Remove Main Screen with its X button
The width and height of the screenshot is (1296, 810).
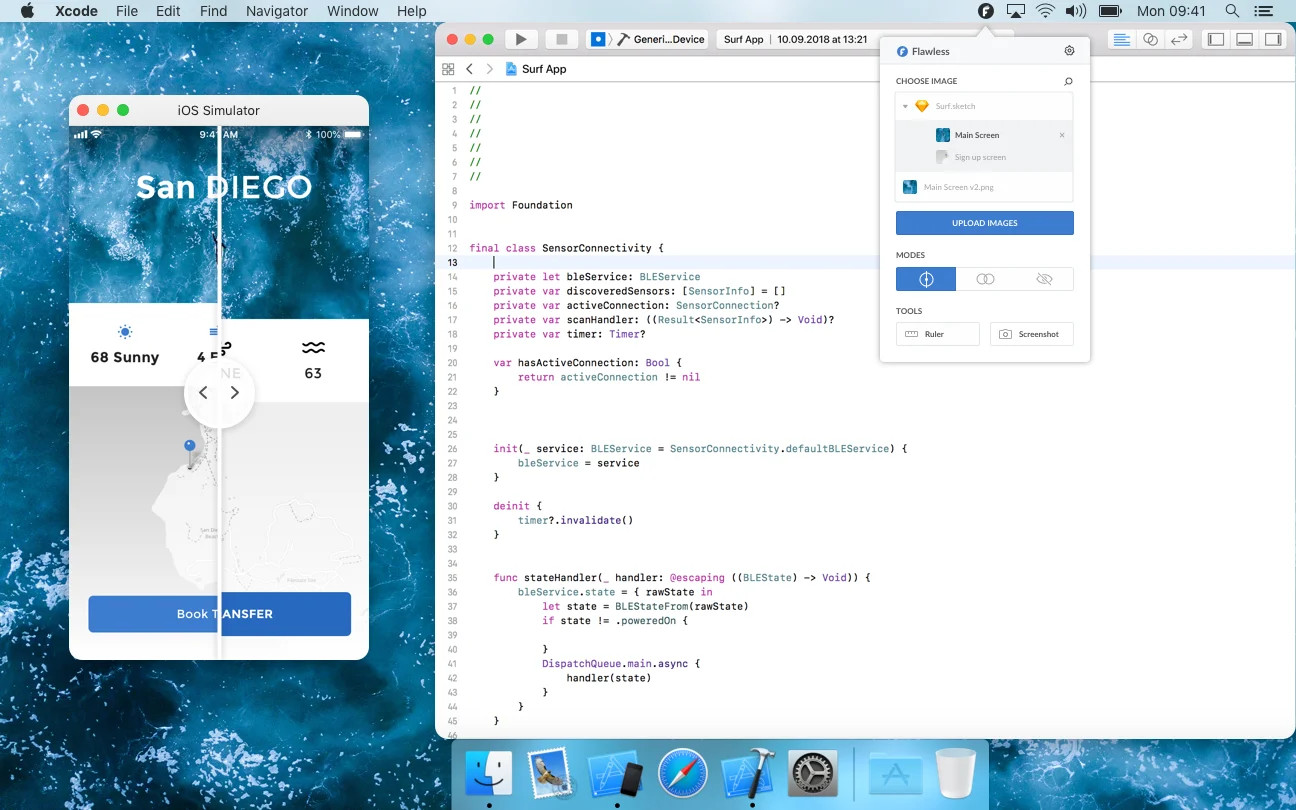click(1062, 135)
